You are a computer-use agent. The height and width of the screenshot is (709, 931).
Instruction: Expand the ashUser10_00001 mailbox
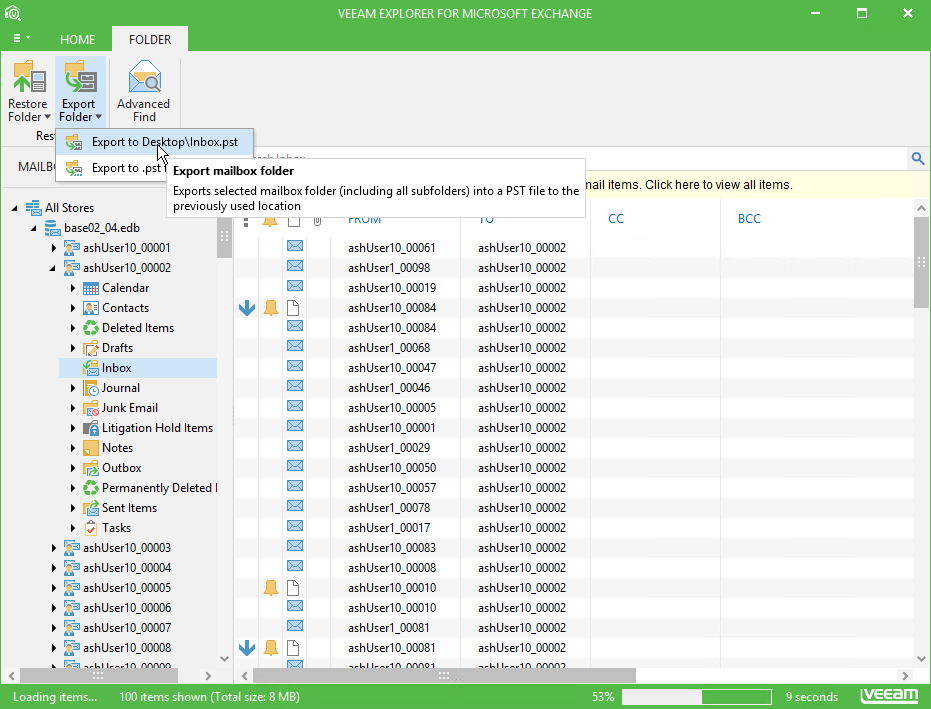coord(53,248)
